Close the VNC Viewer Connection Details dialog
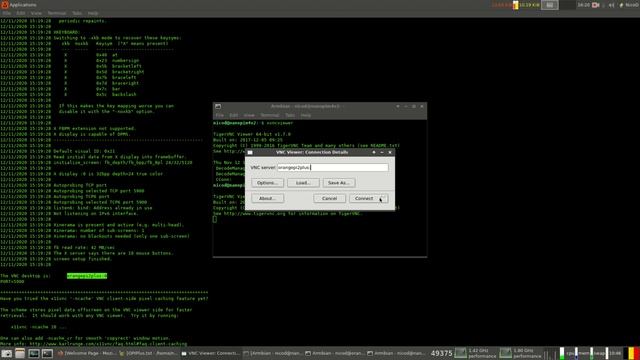 tap(390, 152)
